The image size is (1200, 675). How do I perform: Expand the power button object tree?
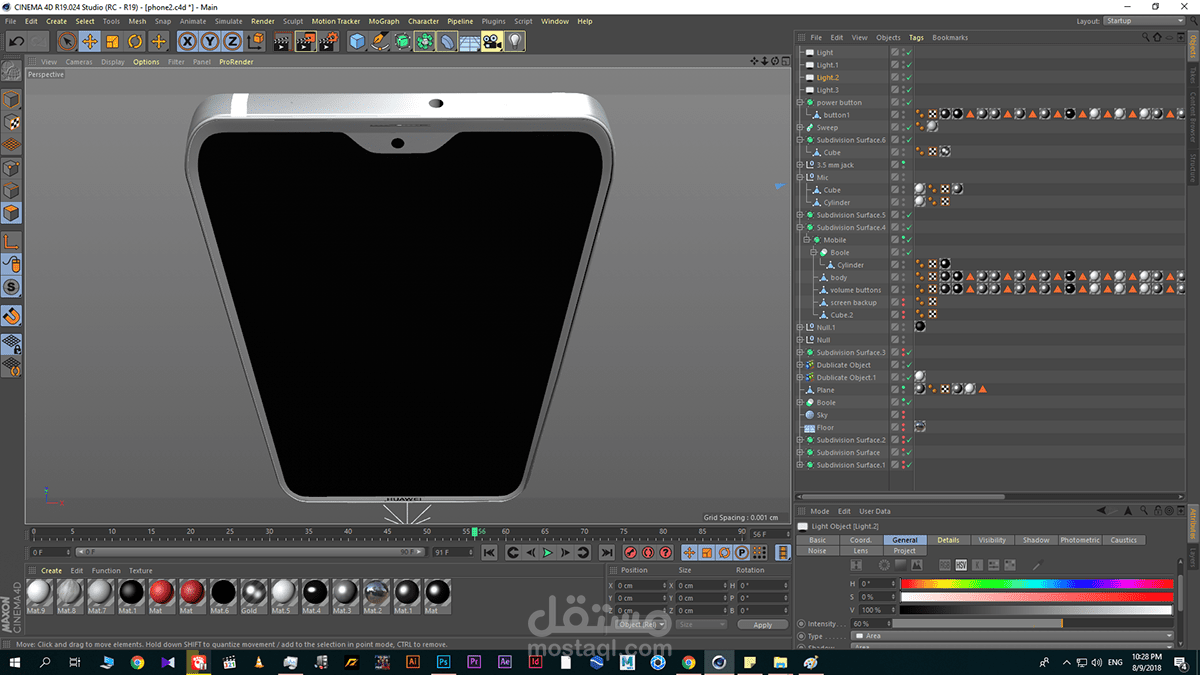coord(800,103)
